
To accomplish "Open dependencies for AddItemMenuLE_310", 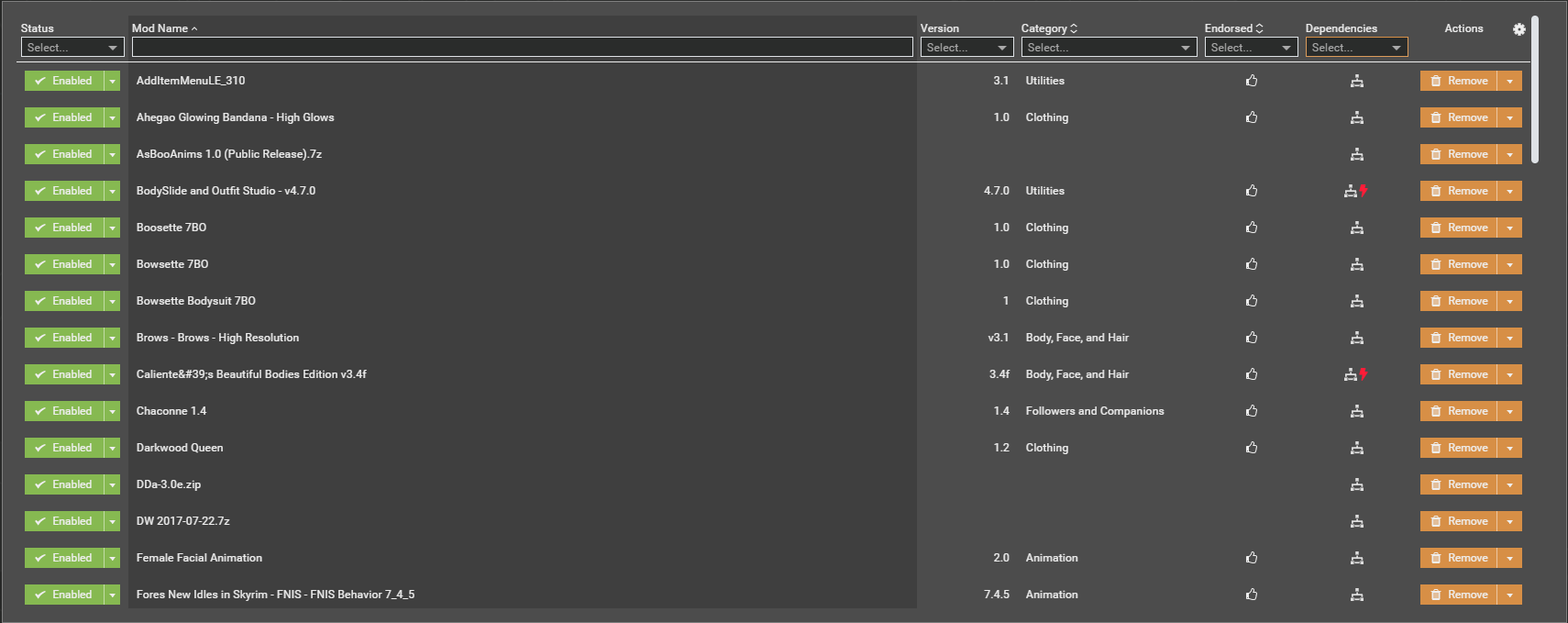I will point(1357,81).
